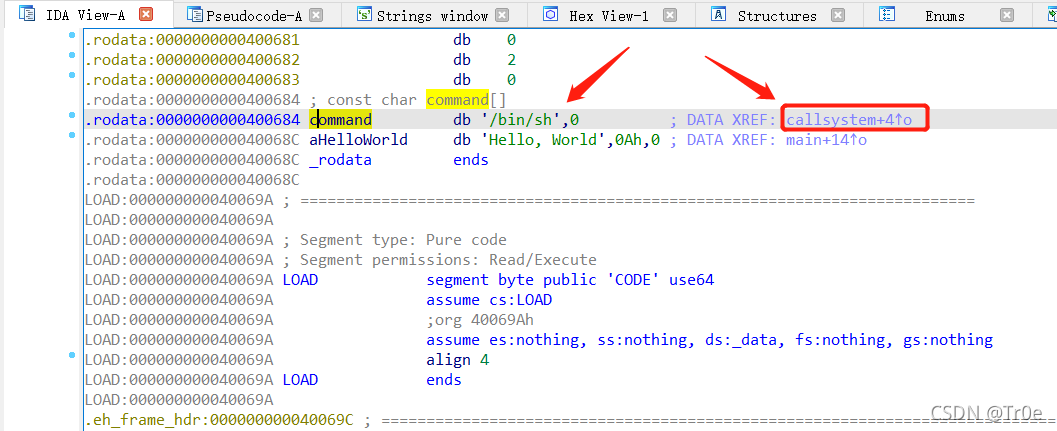Select the command label at 400684
The width and height of the screenshot is (1057, 431).
pyautogui.click(x=340, y=121)
